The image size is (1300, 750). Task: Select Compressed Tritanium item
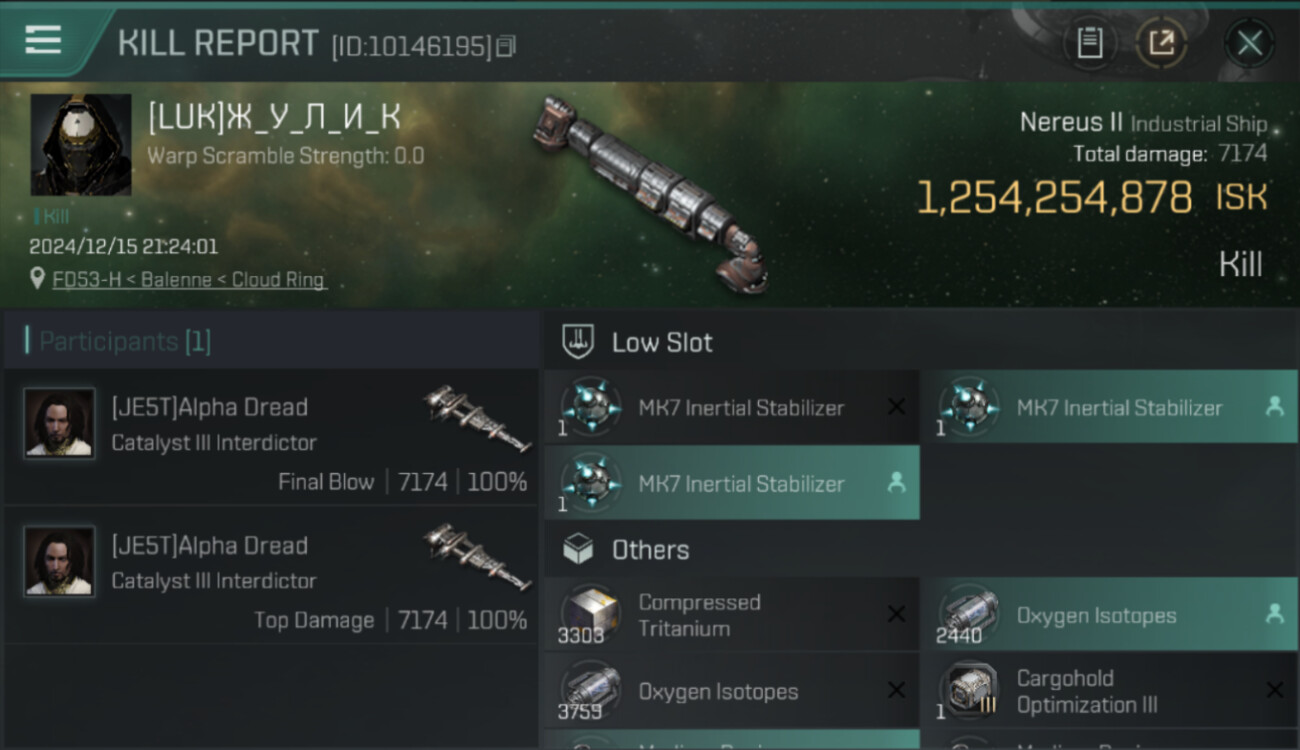coord(731,615)
